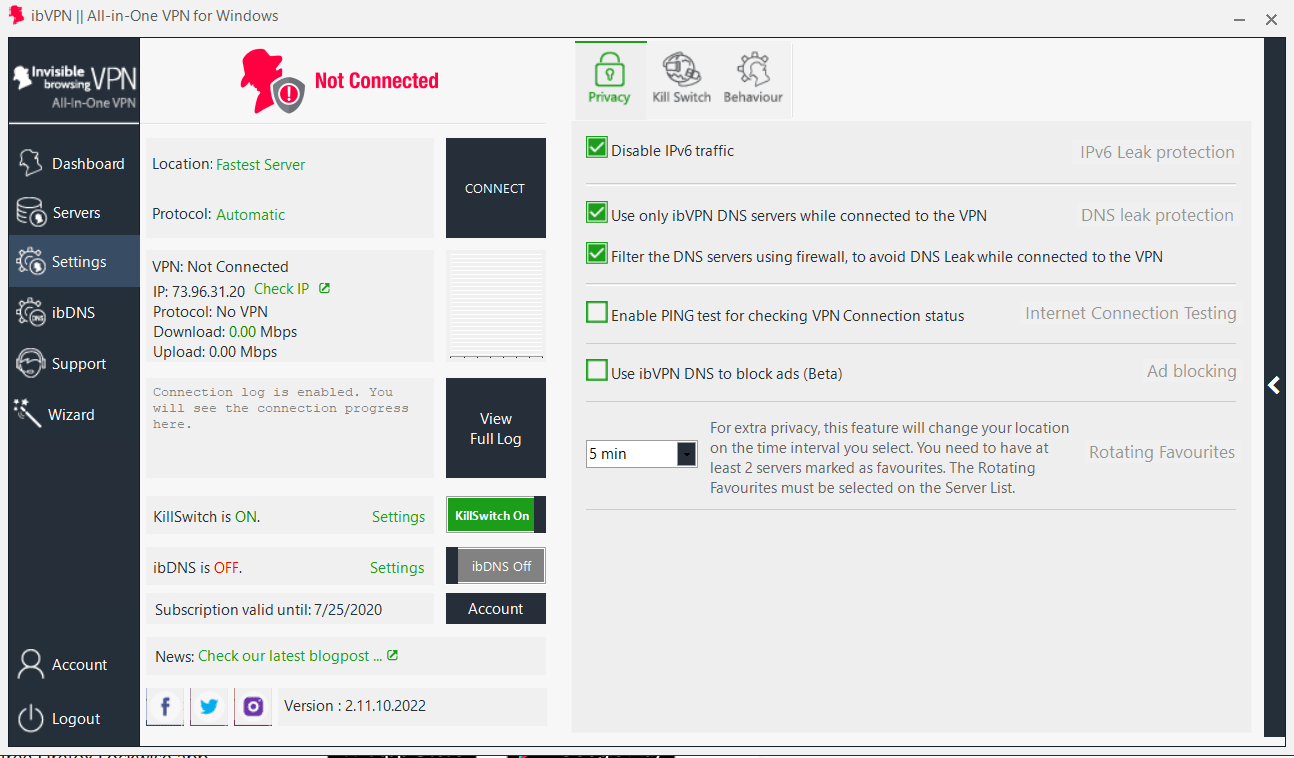
Task: Collapse the right panel with arrow
Action: (x=1274, y=385)
